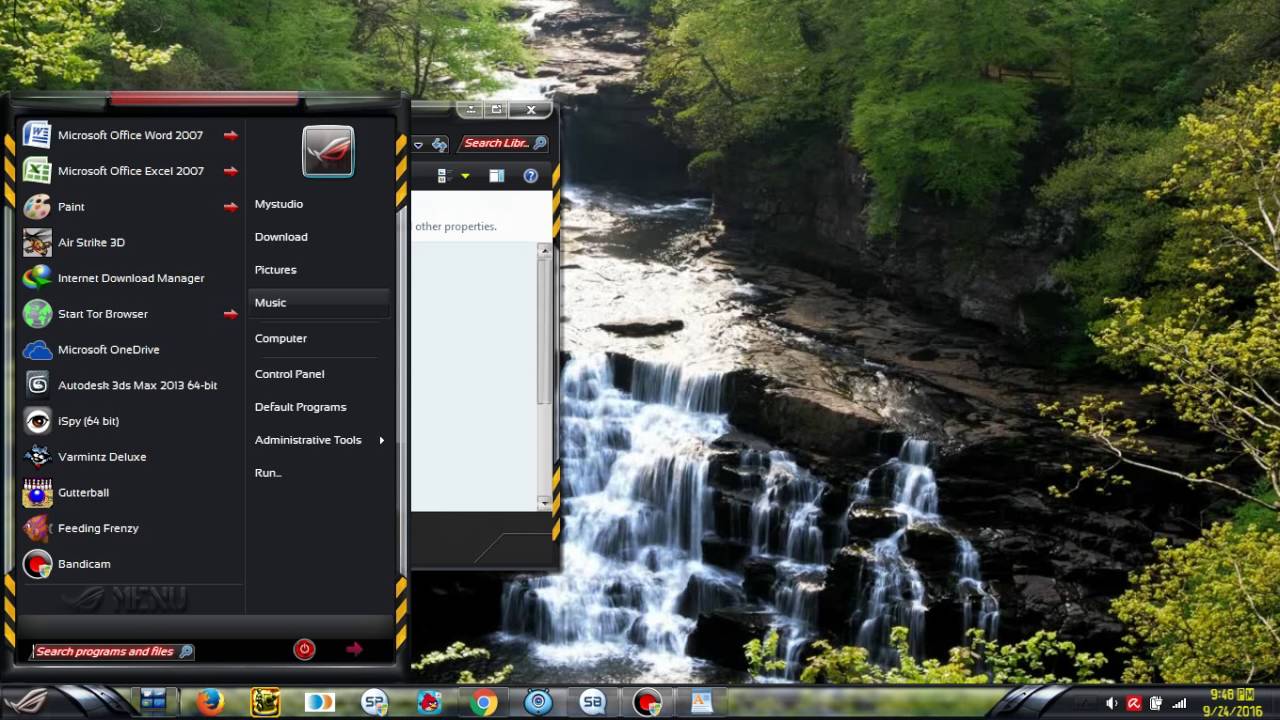Click the clock showing 9:48 PM

pos(1232,703)
